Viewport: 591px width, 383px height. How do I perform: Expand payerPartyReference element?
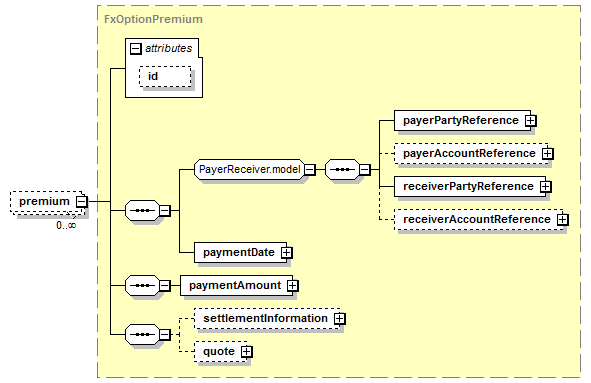click(x=531, y=121)
